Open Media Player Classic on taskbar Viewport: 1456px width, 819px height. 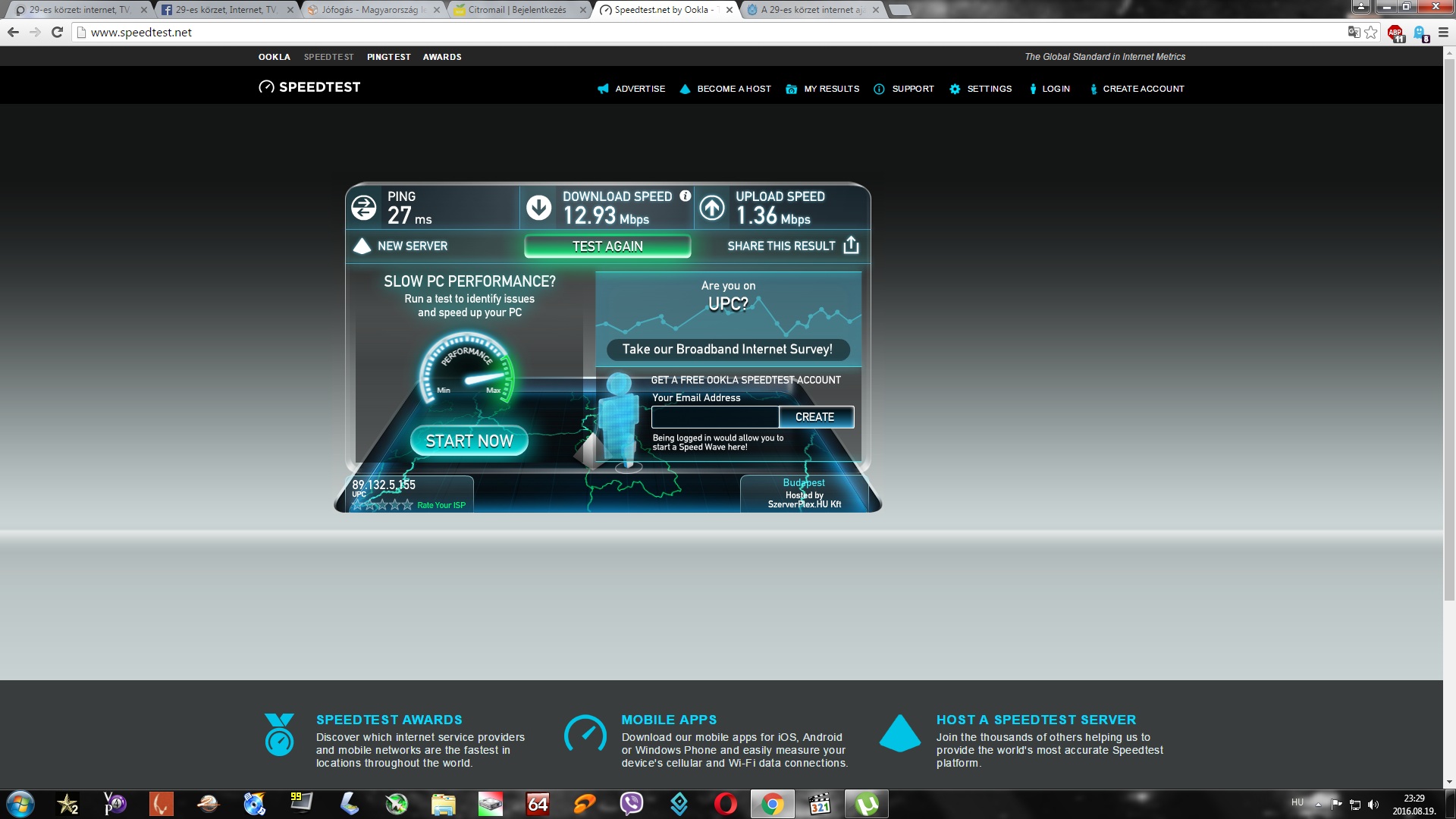coord(819,804)
